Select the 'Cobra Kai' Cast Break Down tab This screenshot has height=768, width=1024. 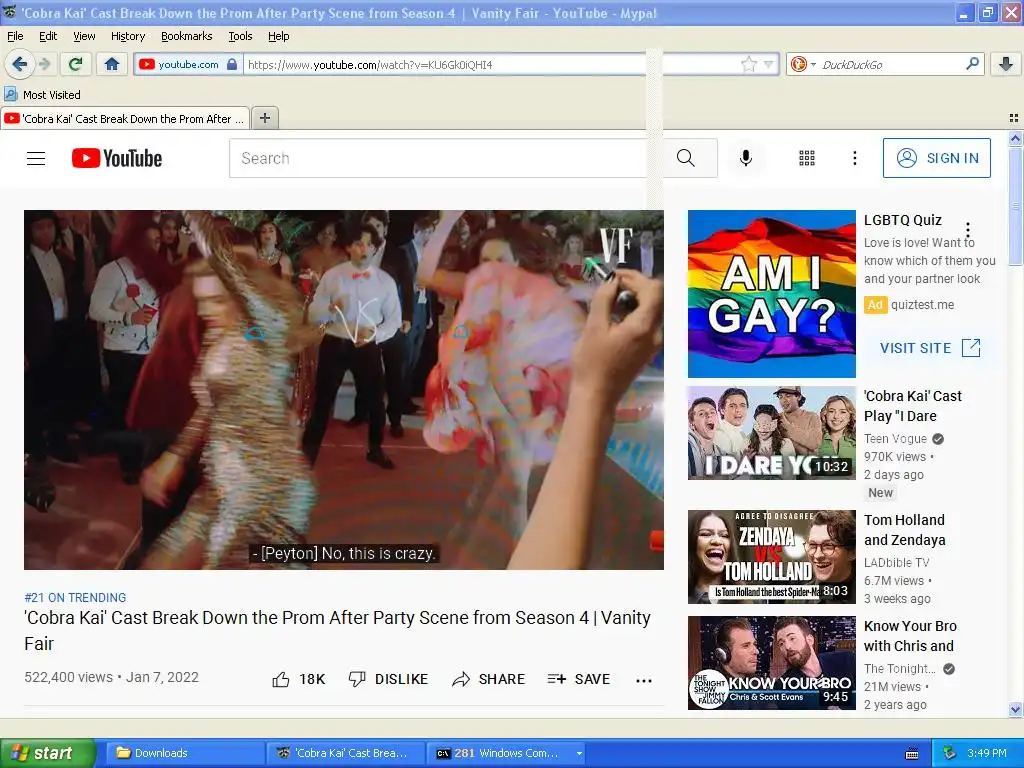[x=125, y=119]
